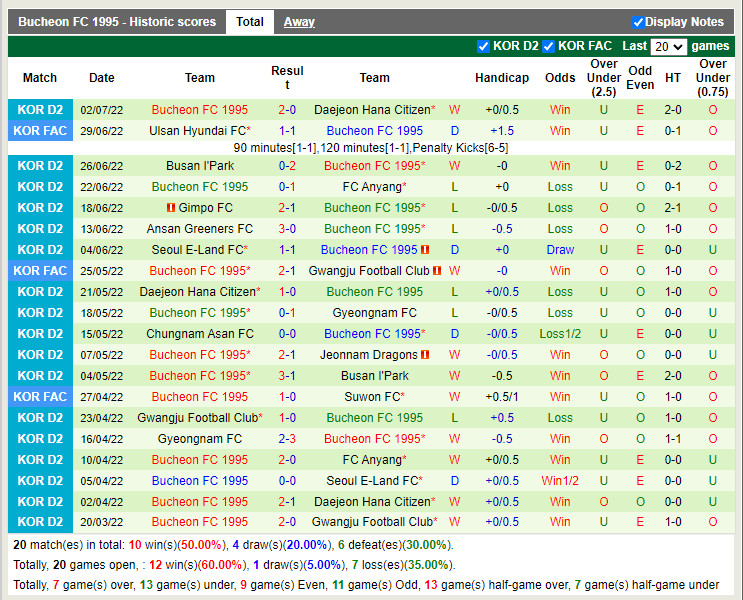The width and height of the screenshot is (743, 600).
Task: Click the Suwon FC team link
Action: pyautogui.click(x=371, y=397)
